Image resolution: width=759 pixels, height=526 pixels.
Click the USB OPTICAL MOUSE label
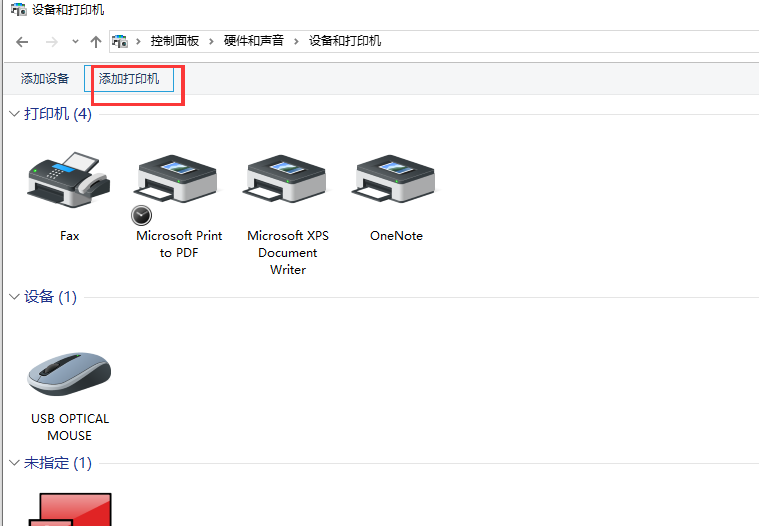click(x=70, y=427)
